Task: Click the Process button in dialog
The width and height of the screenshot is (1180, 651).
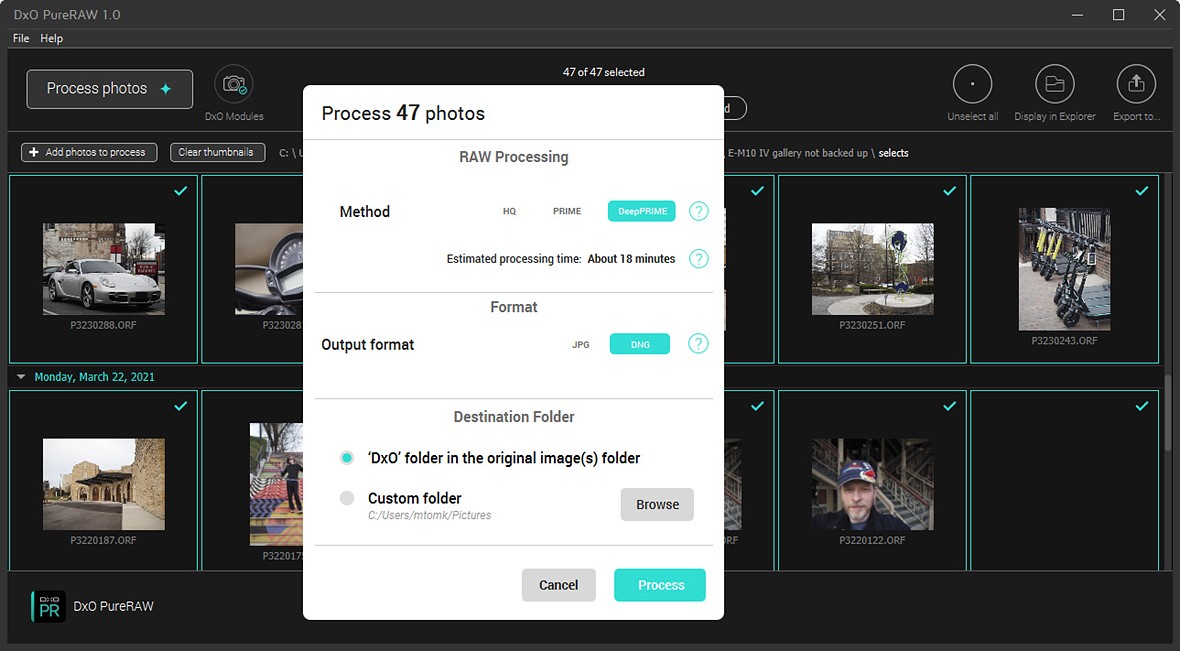Action: [x=660, y=585]
